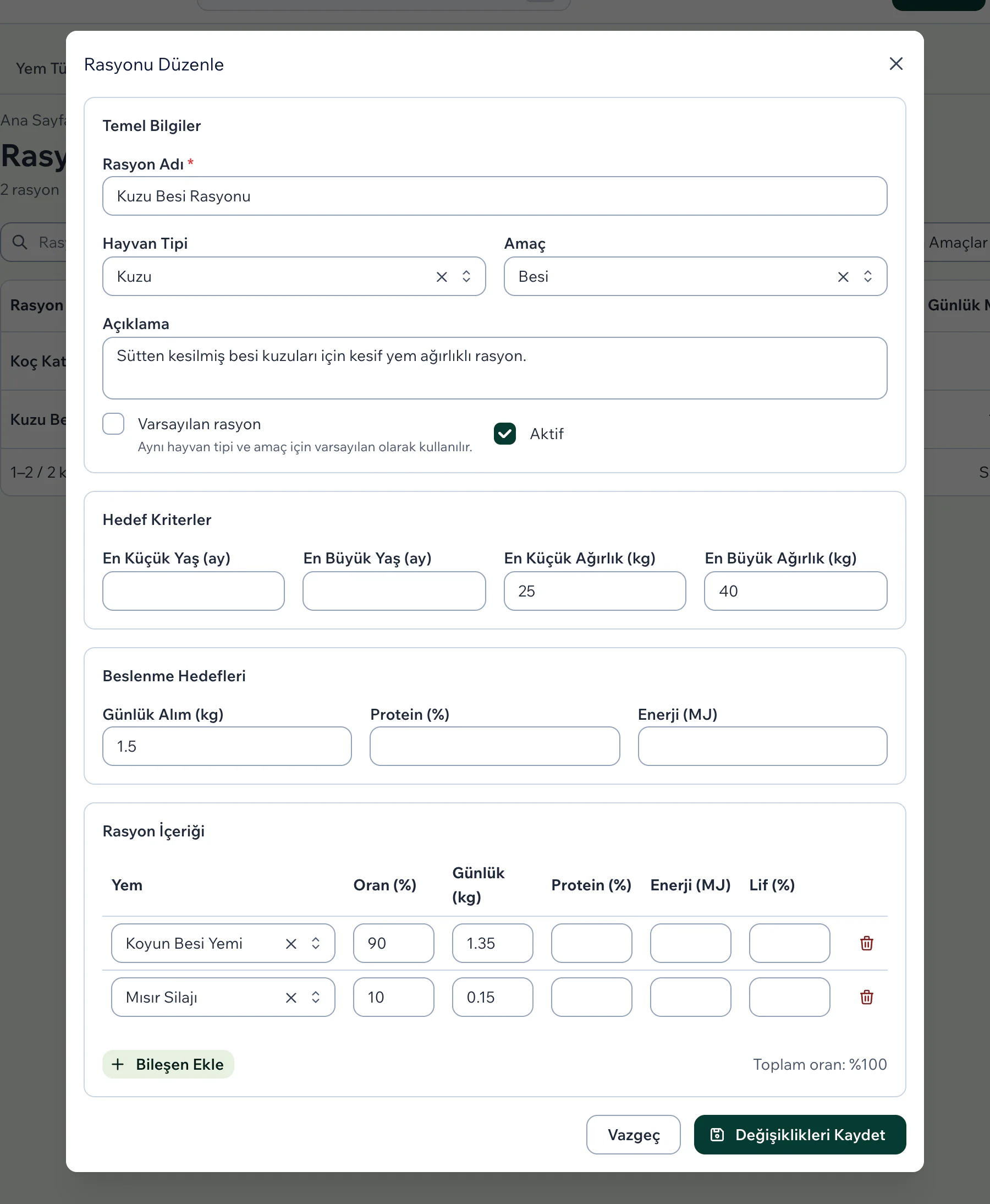Focus the En Küçük Yaş (ay) field

[x=193, y=591]
